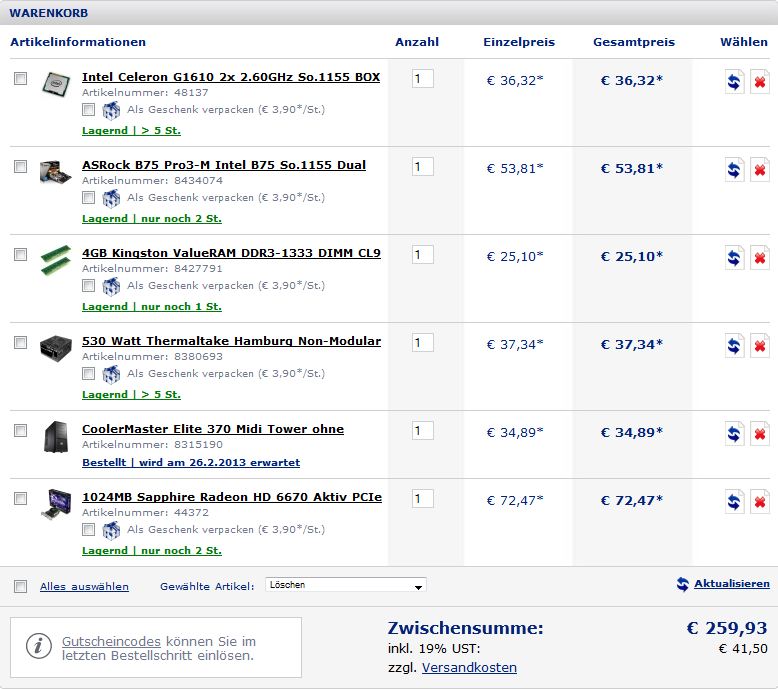The image size is (778, 689).
Task: Refresh the Intel Celeron G1610 row
Action: (x=734, y=81)
